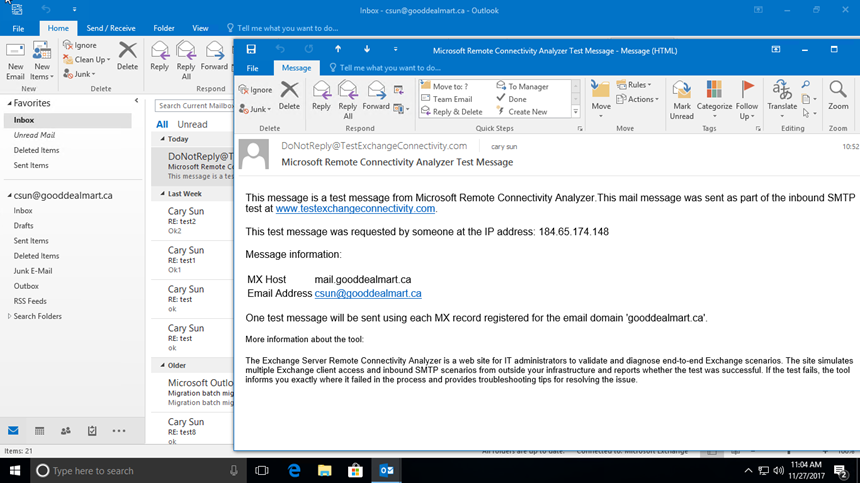
Task: Select the Done quick step
Action: point(517,99)
